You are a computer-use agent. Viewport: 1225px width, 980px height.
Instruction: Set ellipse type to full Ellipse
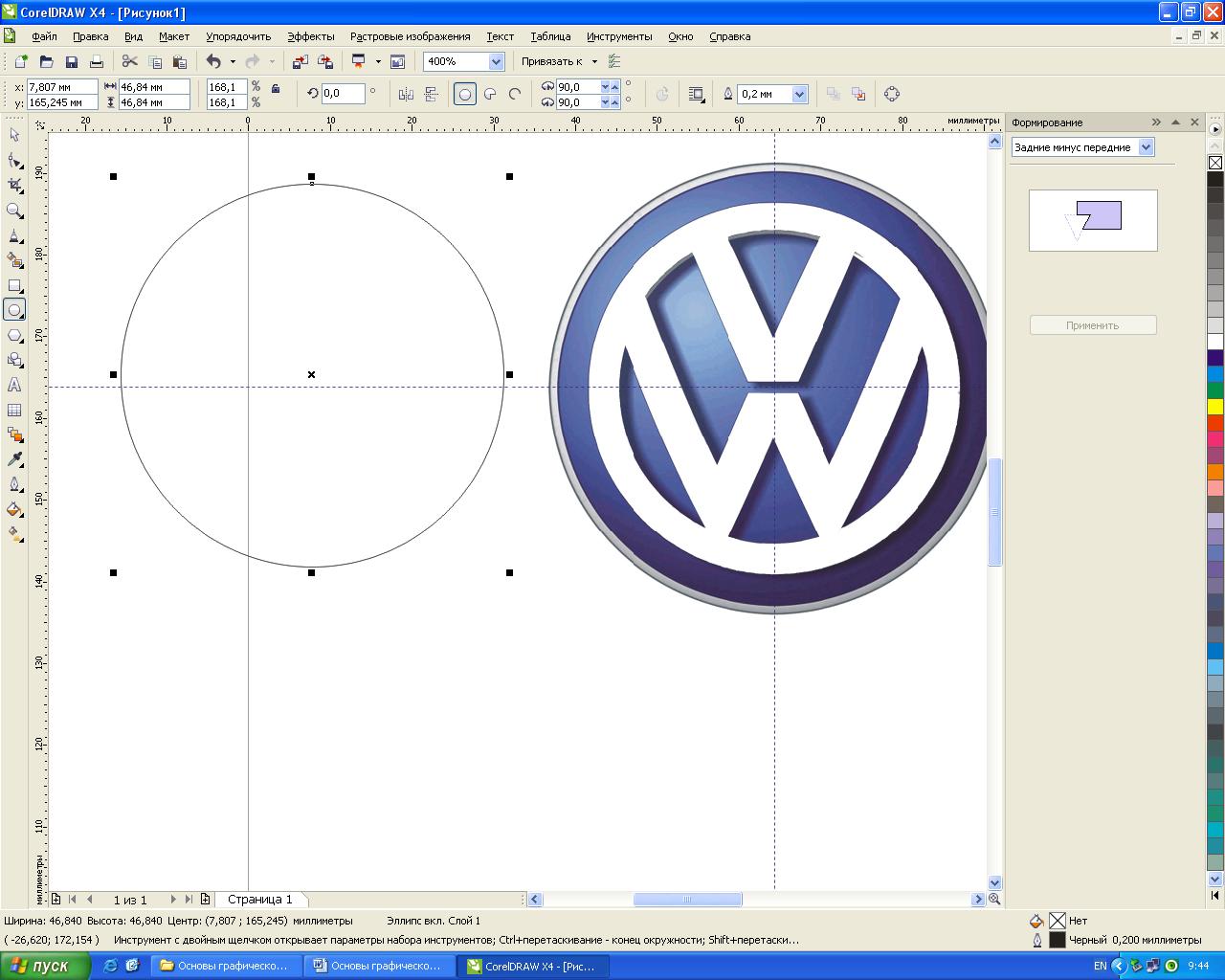[x=465, y=94]
